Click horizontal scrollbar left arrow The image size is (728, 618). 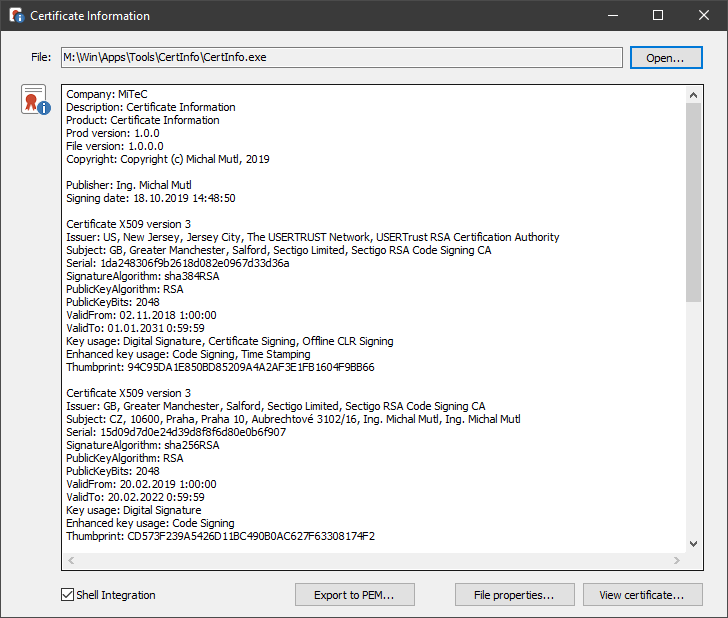[x=71, y=560]
